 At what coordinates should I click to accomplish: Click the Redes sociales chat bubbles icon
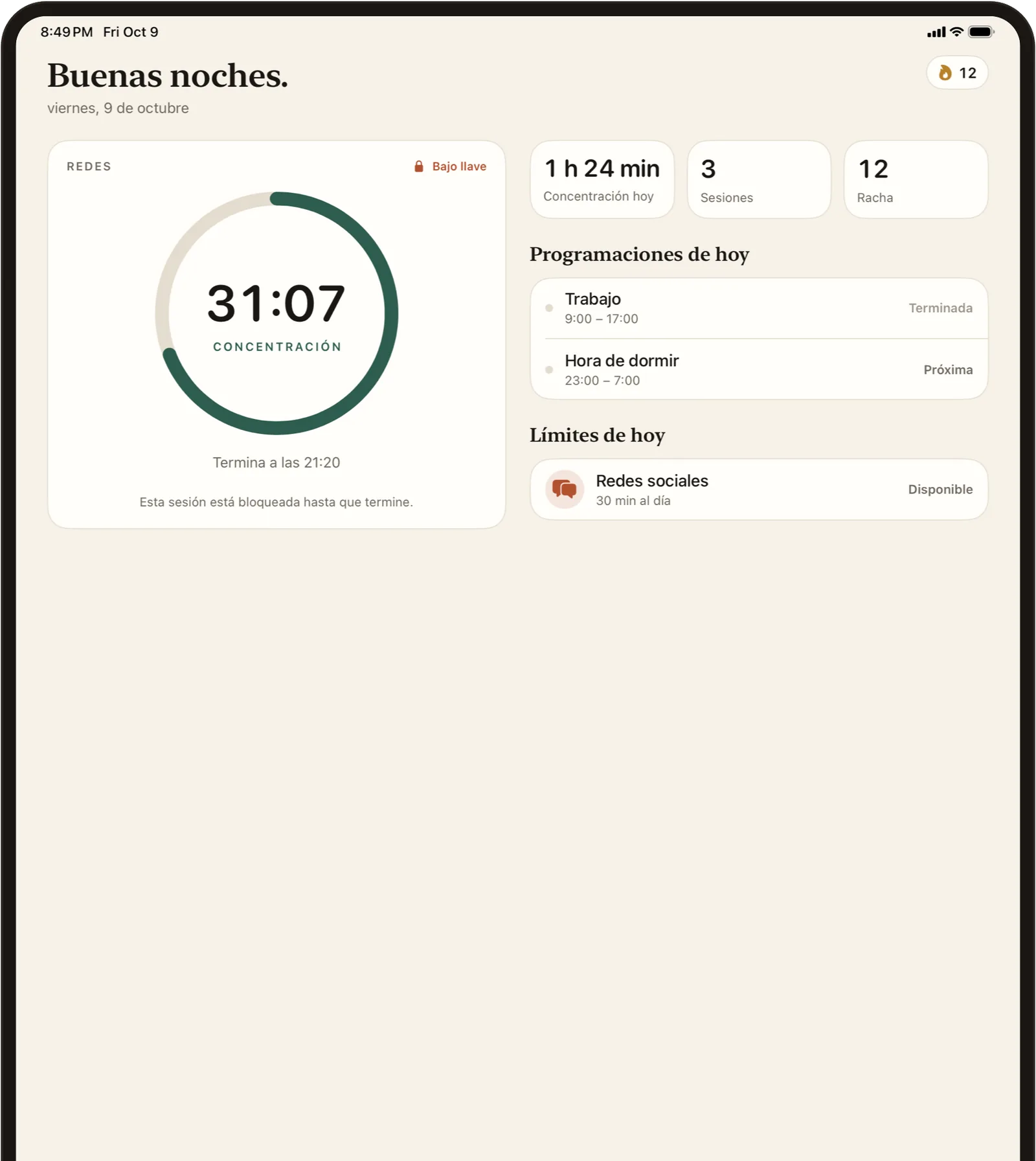click(565, 490)
